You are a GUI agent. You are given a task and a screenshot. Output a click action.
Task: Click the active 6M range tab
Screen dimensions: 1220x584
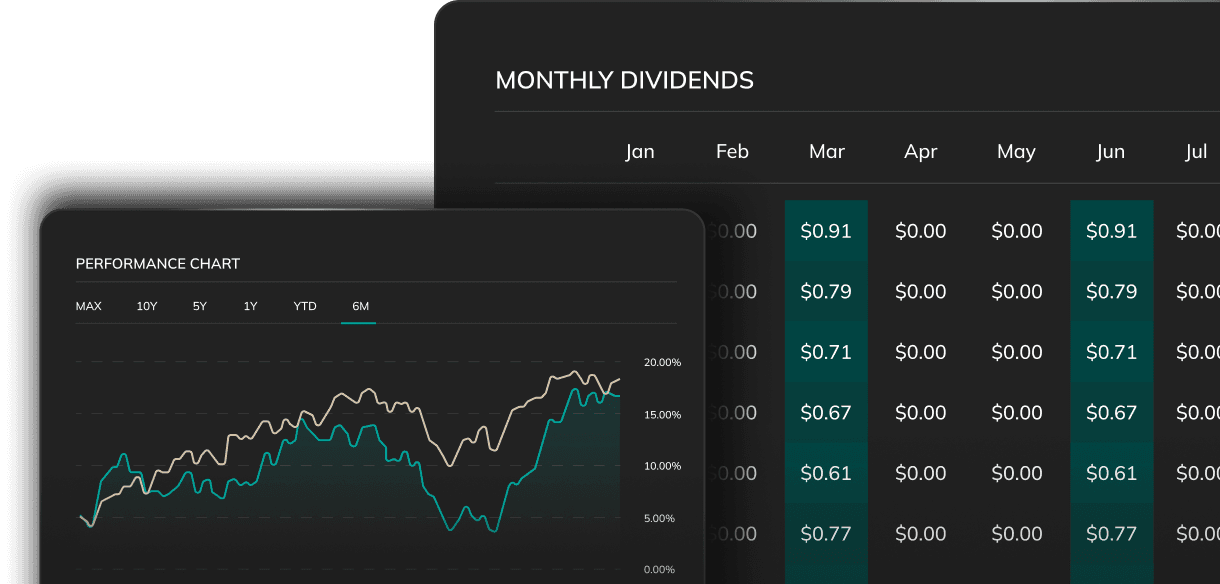tap(360, 306)
